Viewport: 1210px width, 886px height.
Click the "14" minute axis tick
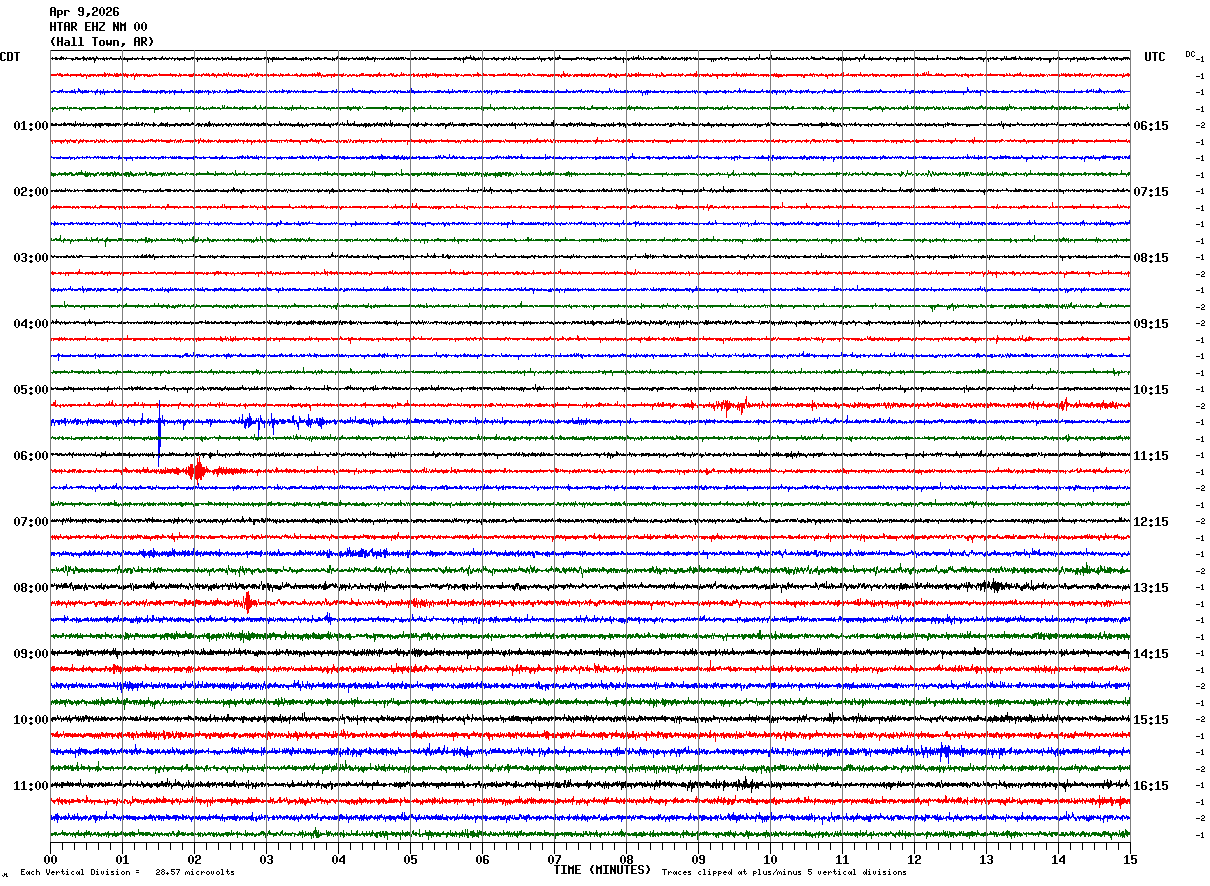pyautogui.click(x=1058, y=859)
